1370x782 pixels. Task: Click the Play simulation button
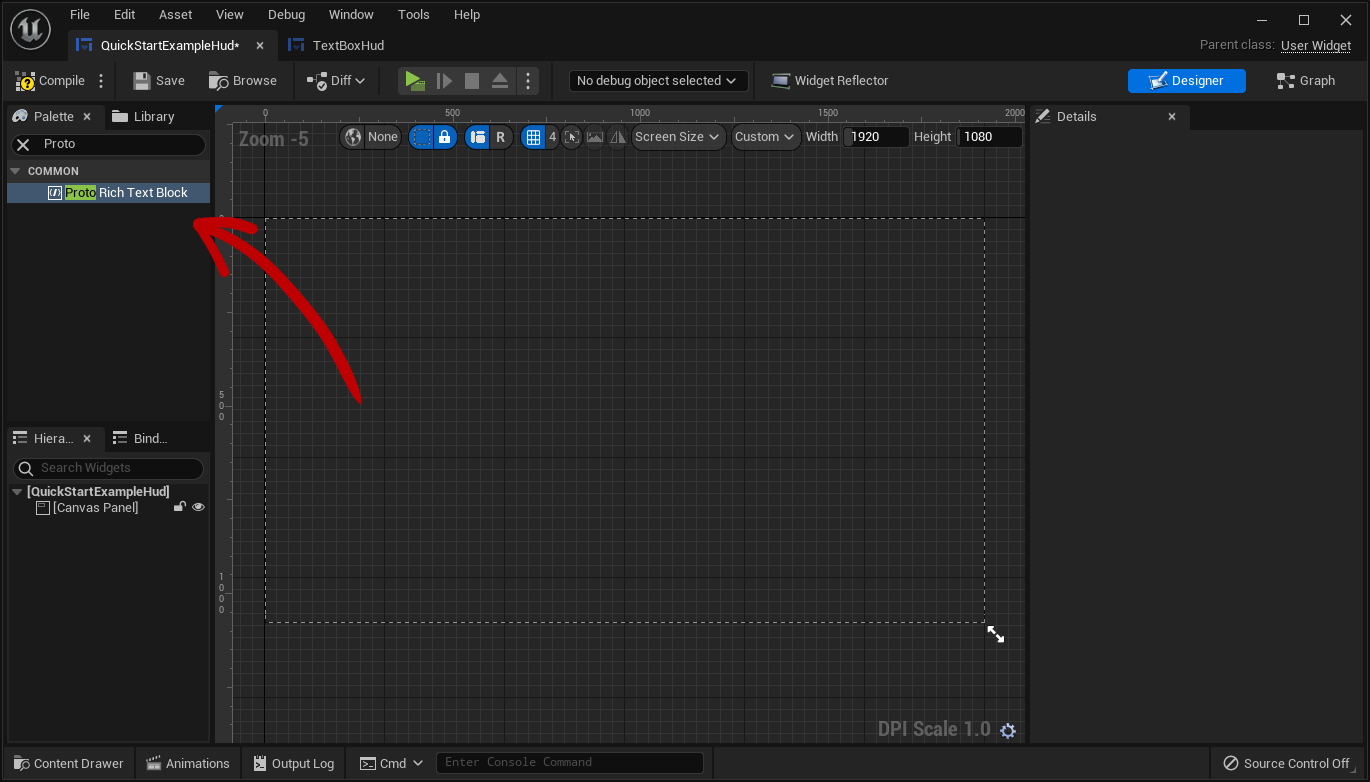[414, 81]
